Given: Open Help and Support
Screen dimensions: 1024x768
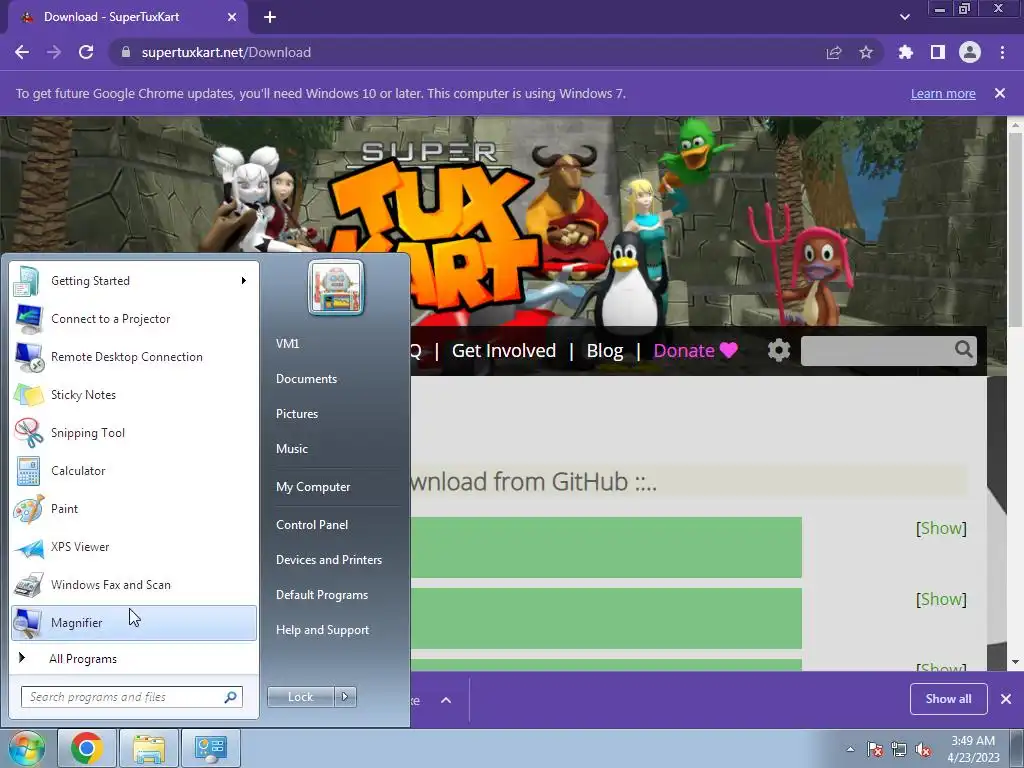Looking at the screenshot, I should (322, 630).
